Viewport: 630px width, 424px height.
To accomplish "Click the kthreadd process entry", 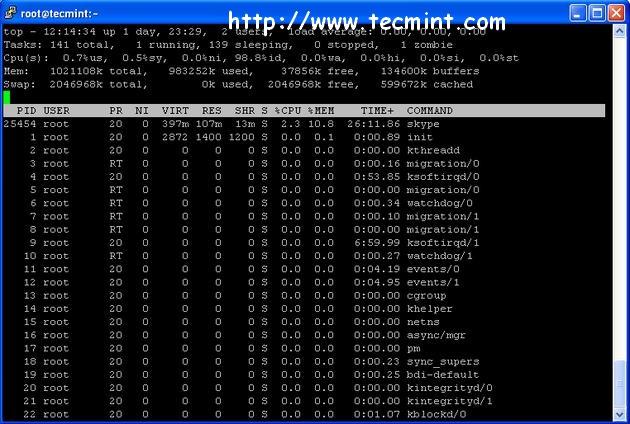I will tap(433, 150).
